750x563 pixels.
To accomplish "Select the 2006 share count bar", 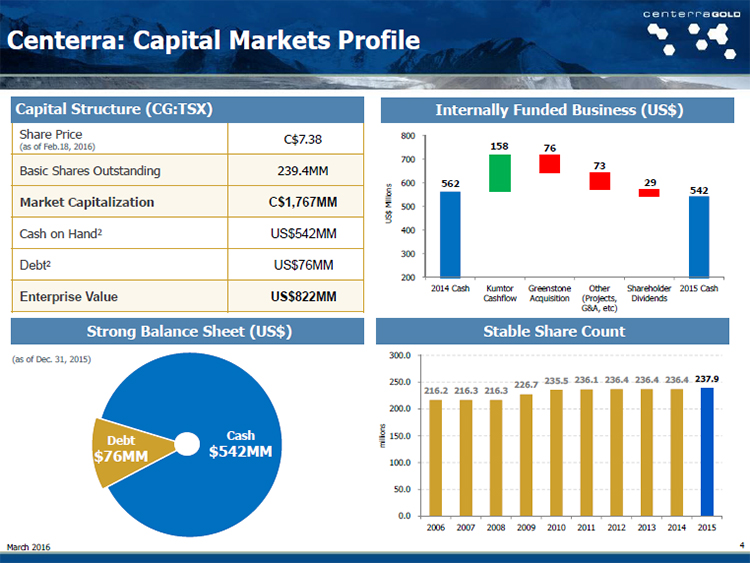I will tap(436, 458).
